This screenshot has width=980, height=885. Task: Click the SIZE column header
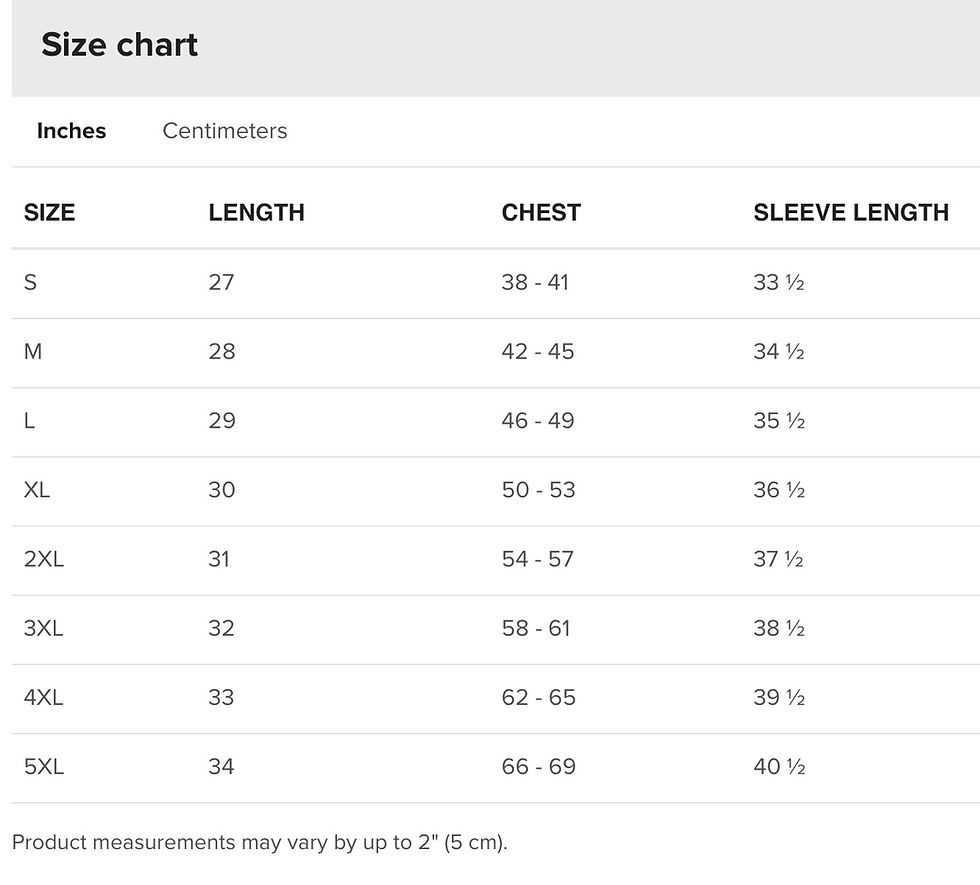pyautogui.click(x=49, y=212)
